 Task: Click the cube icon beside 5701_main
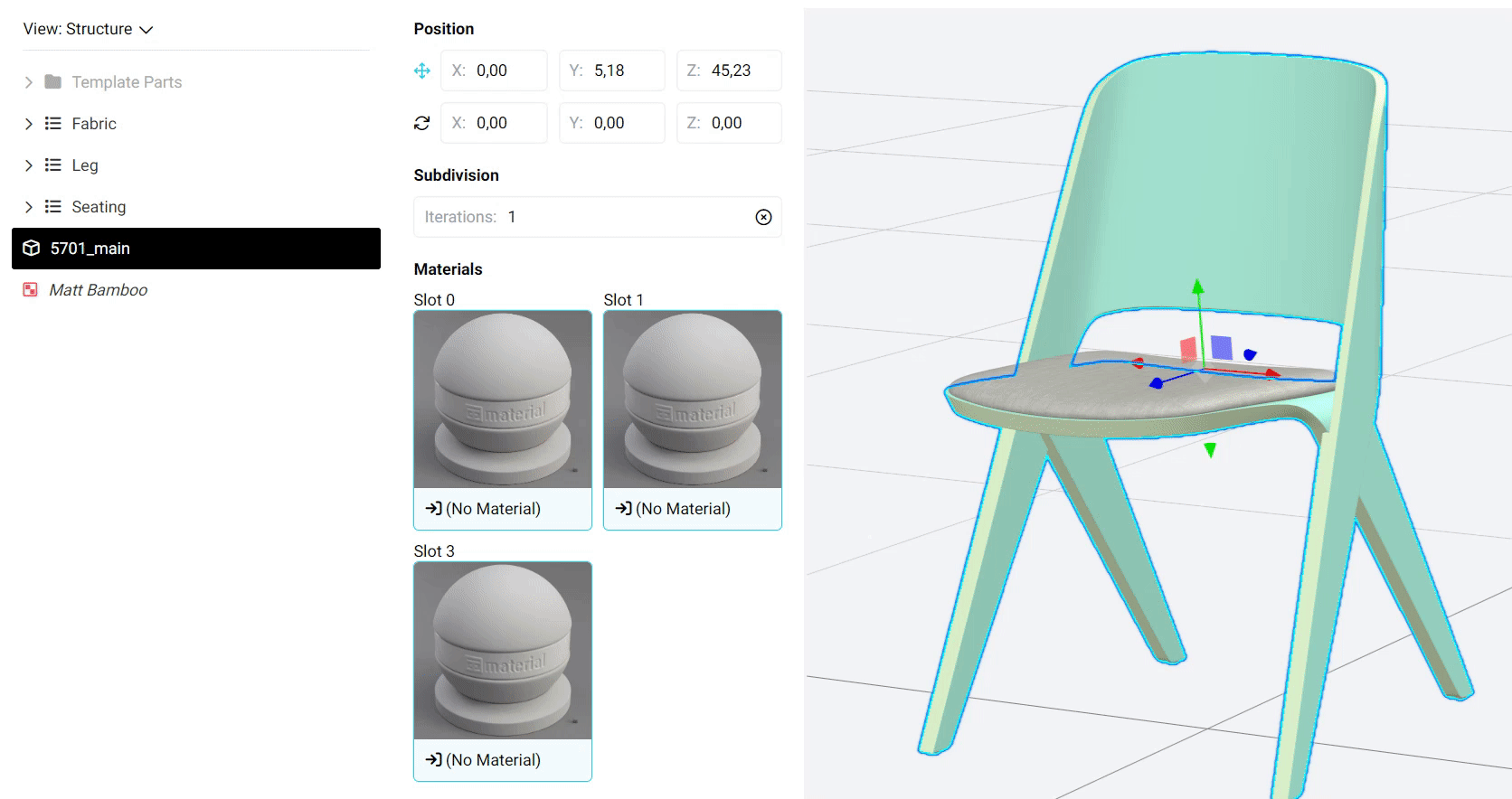[32, 249]
